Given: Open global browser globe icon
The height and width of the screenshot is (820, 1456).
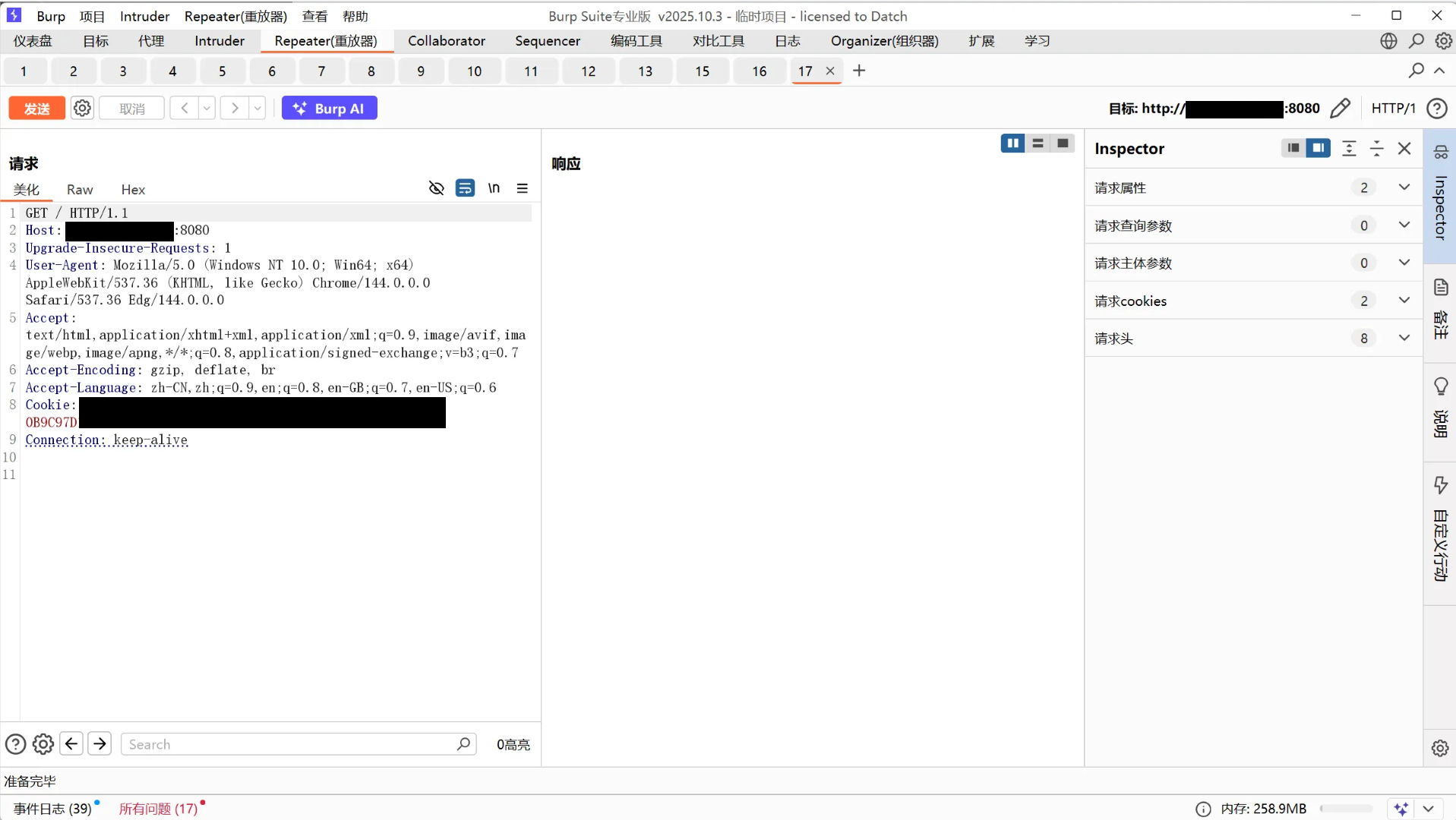Looking at the screenshot, I should [1388, 41].
